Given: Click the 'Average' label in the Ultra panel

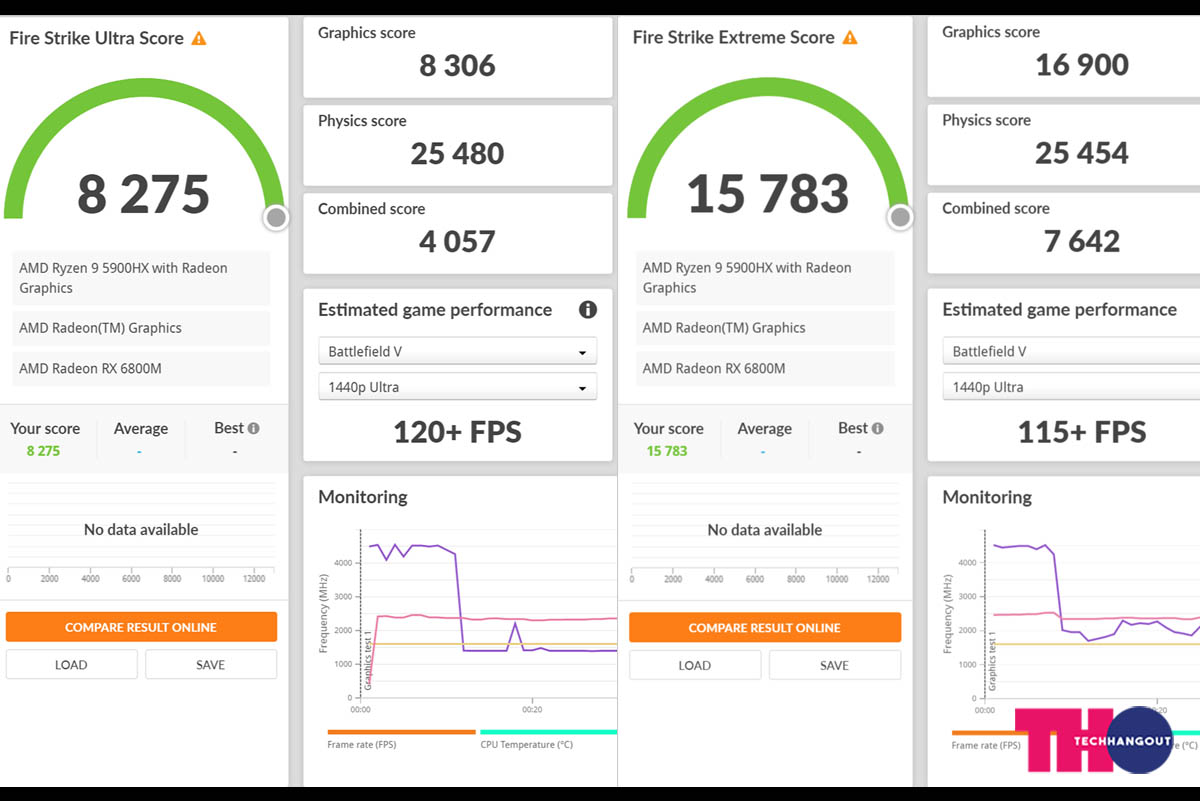Looking at the screenshot, I should (141, 429).
